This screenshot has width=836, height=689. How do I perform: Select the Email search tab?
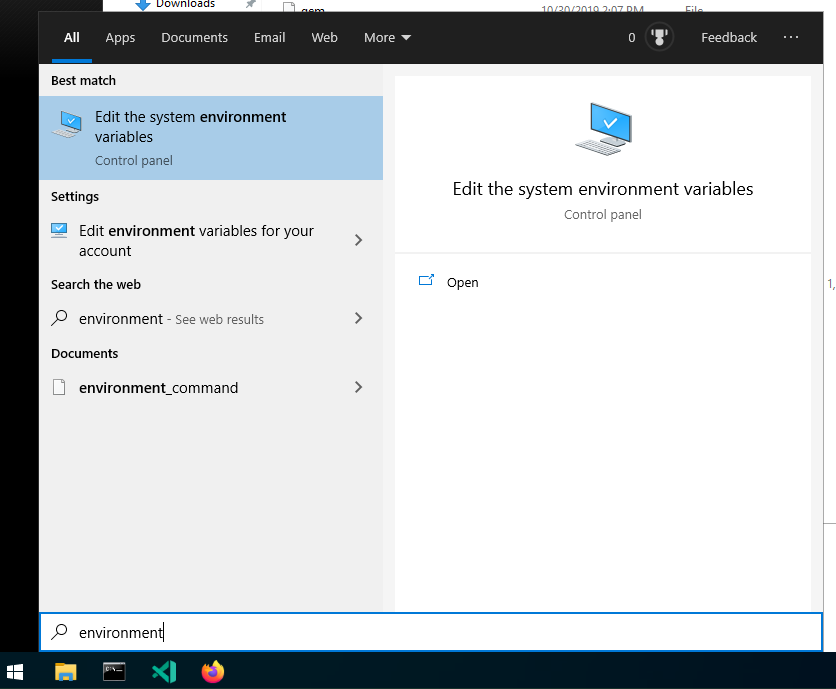(x=269, y=38)
